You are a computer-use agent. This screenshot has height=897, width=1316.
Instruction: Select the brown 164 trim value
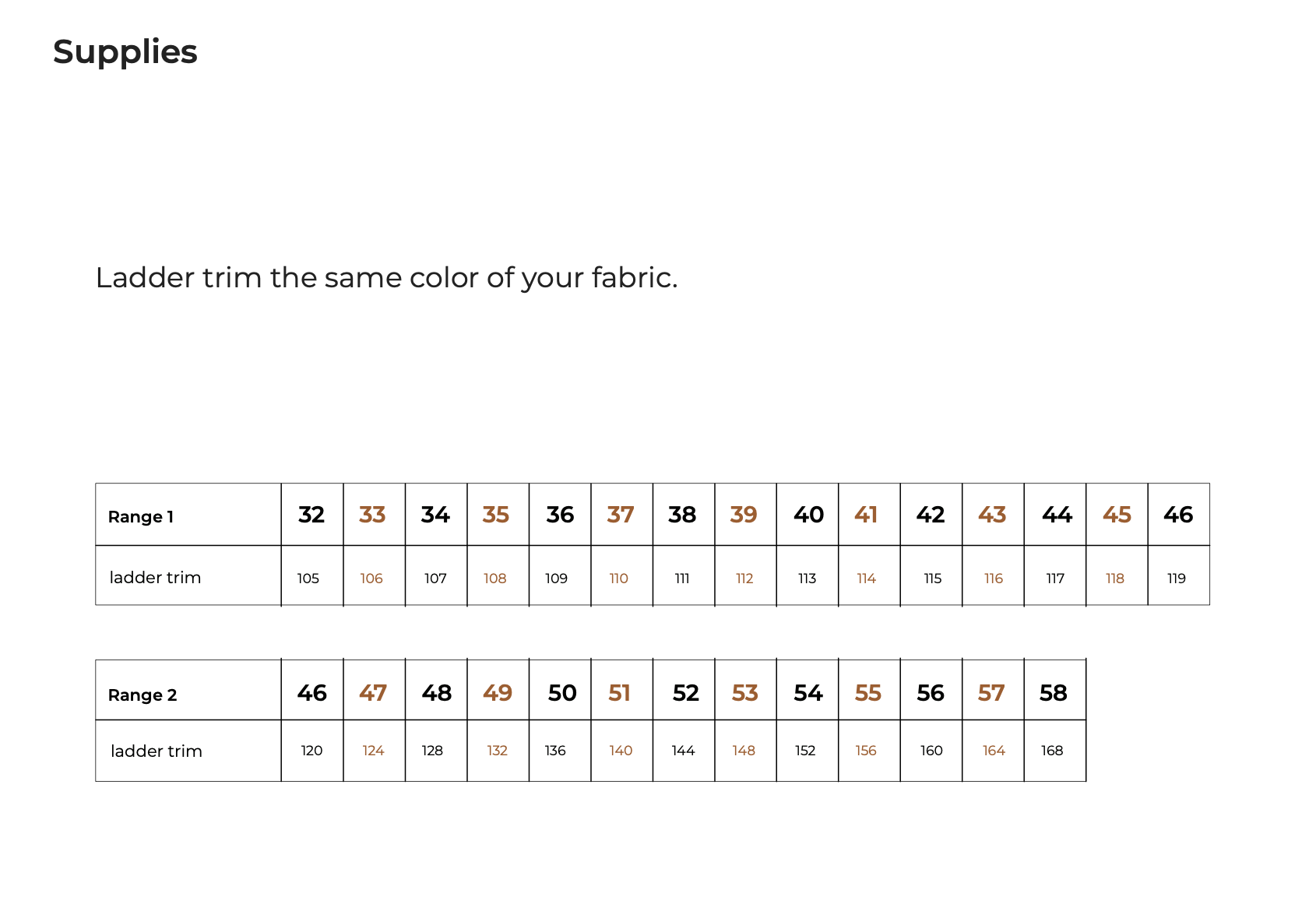coord(994,751)
